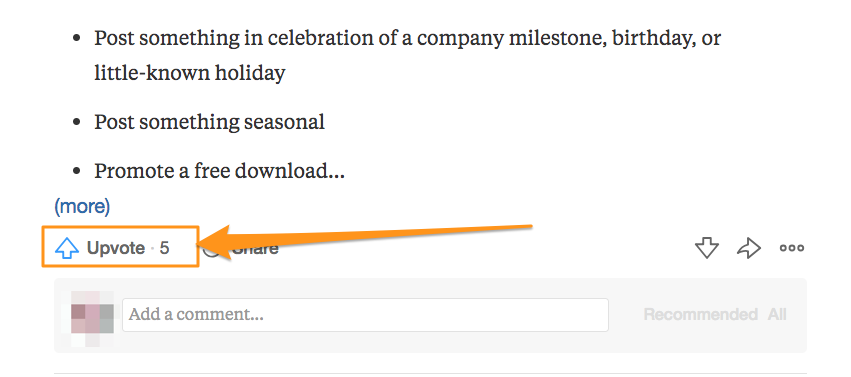Click the forward share arrow icon
This screenshot has width=851, height=377.
point(749,248)
